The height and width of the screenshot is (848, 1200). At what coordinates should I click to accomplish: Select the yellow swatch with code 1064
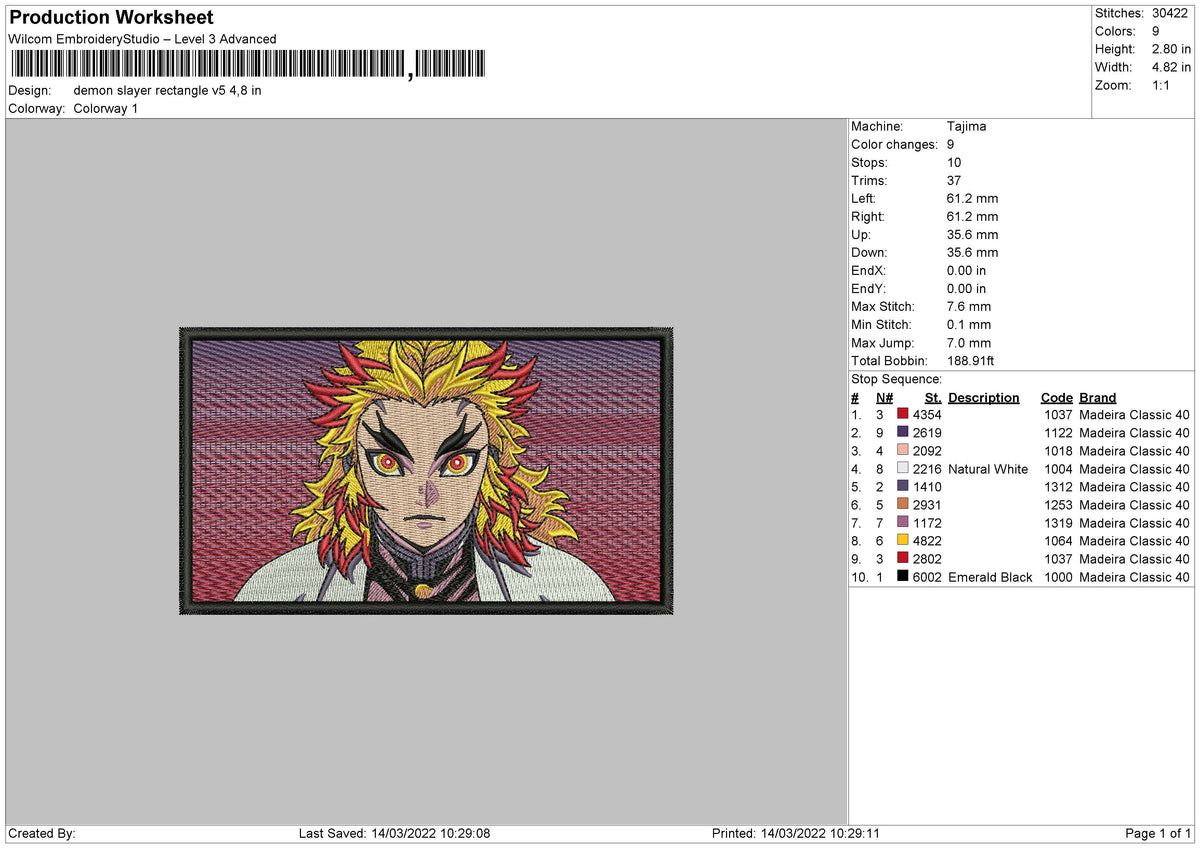[903, 541]
